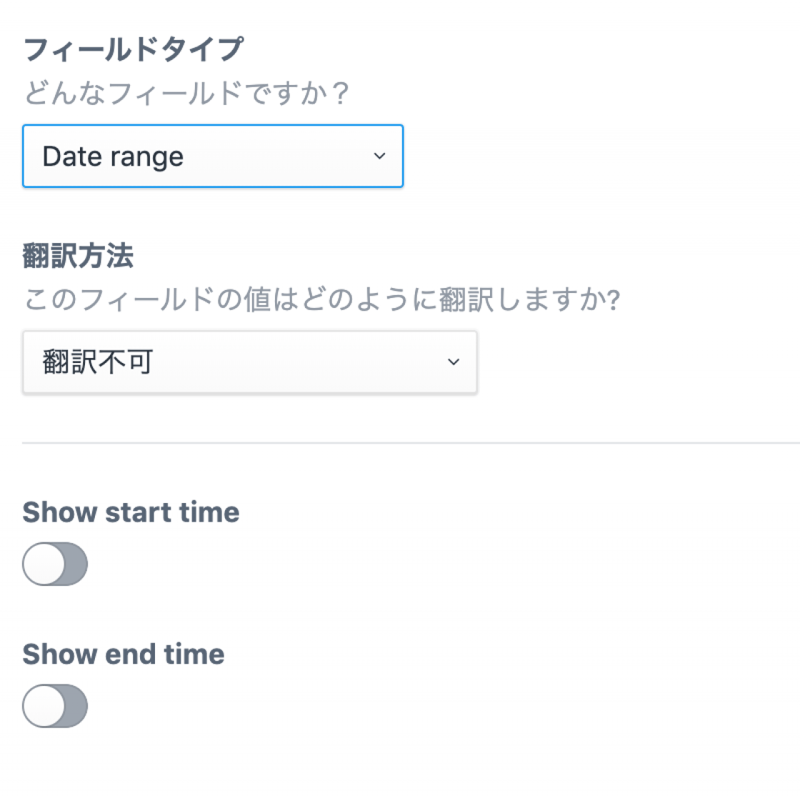Click the white knob of Show end time switch

pos(43,707)
